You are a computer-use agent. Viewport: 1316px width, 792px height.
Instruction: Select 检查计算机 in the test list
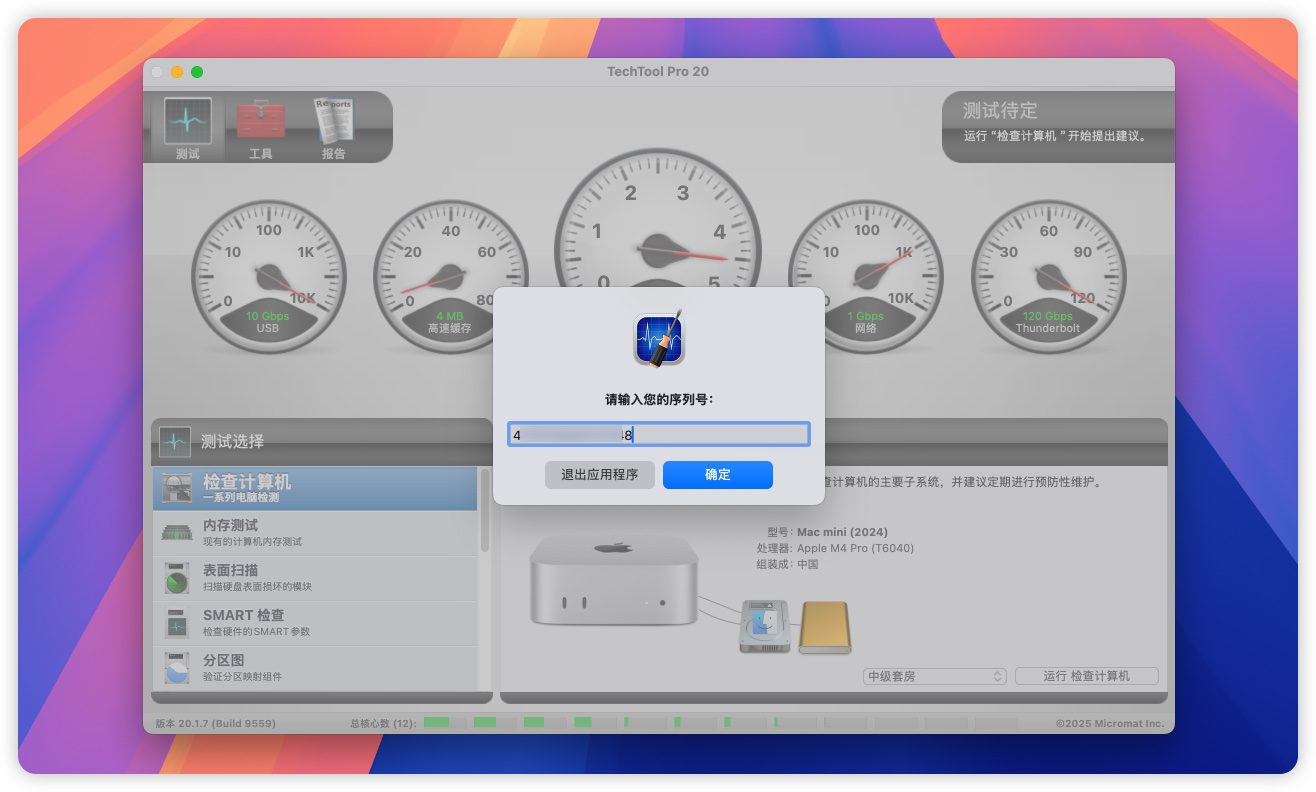tap(315, 489)
